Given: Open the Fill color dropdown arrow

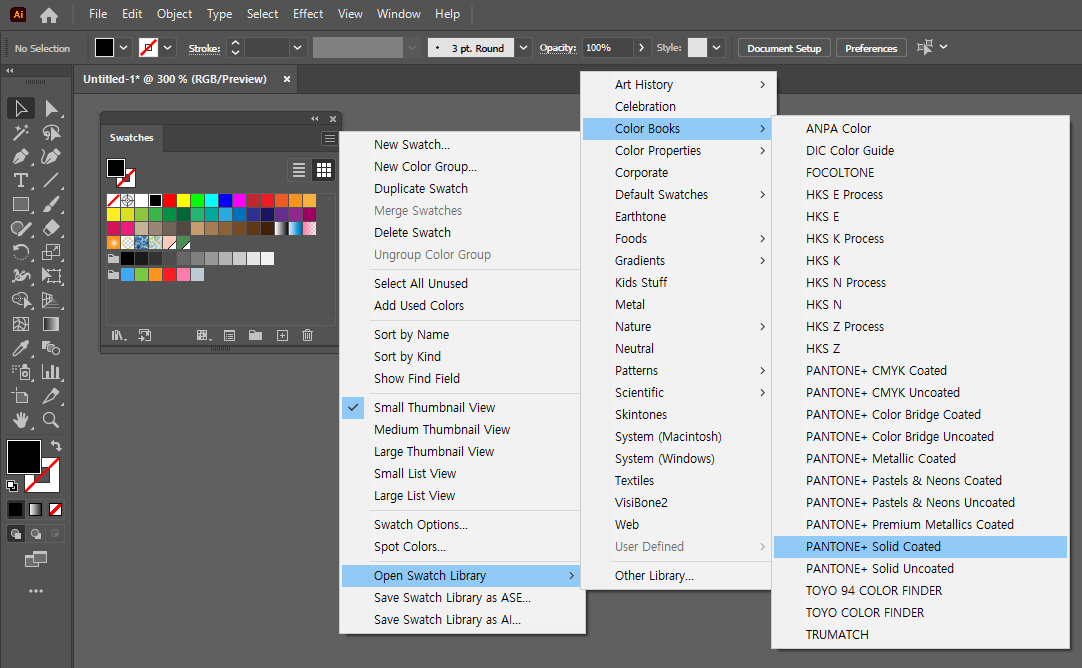Looking at the screenshot, I should (x=124, y=48).
